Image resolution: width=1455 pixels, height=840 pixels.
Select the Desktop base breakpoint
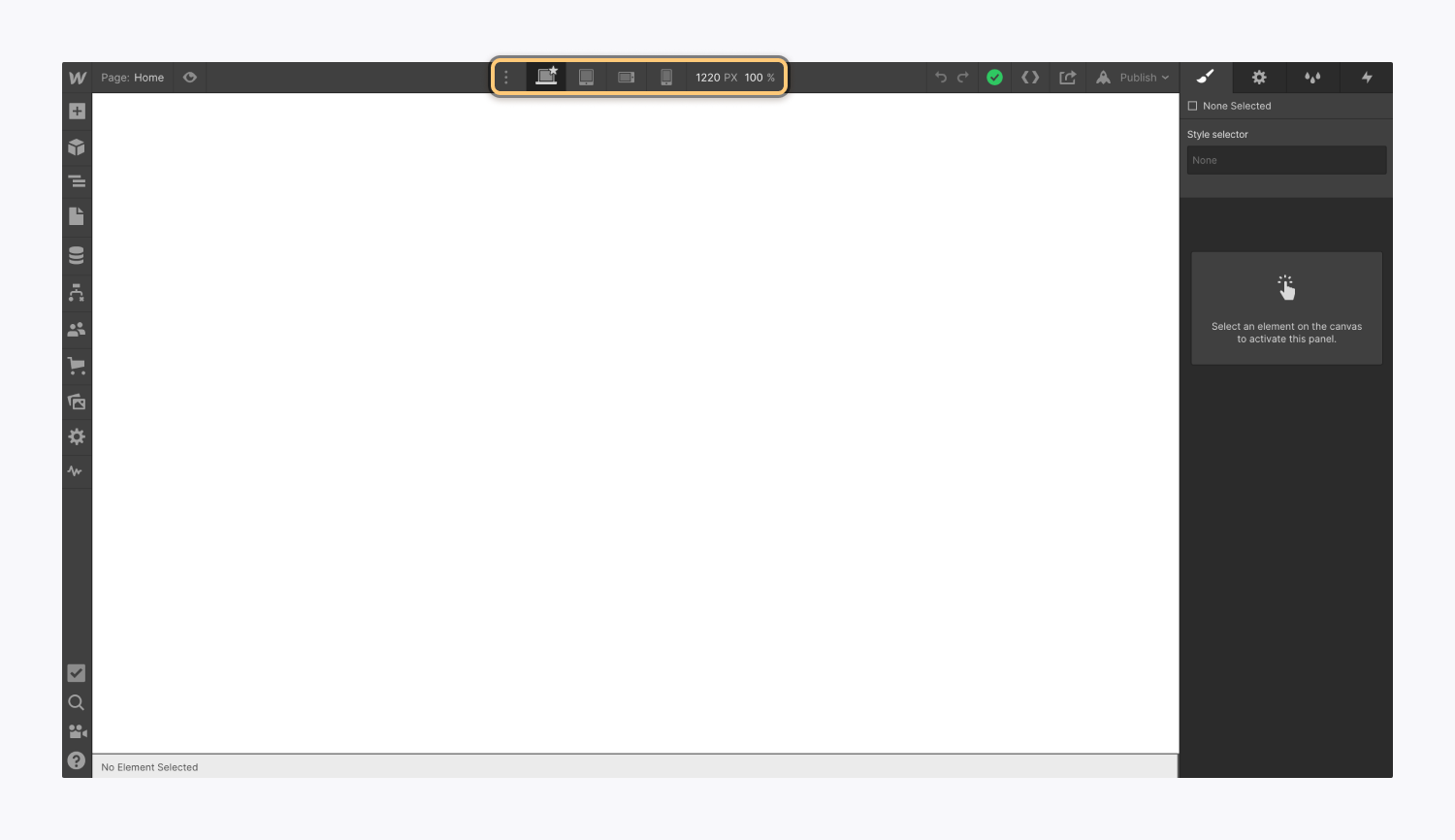tap(547, 78)
